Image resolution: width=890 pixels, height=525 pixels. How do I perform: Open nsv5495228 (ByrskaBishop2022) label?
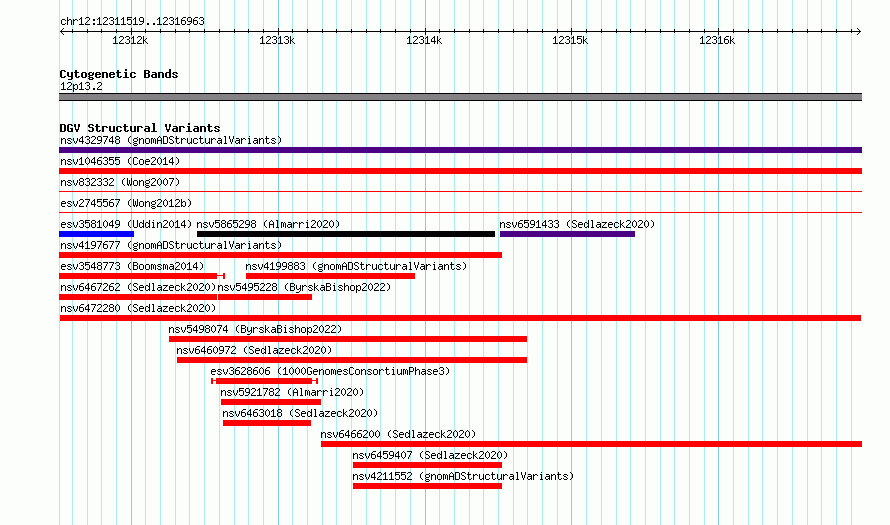[x=304, y=287]
